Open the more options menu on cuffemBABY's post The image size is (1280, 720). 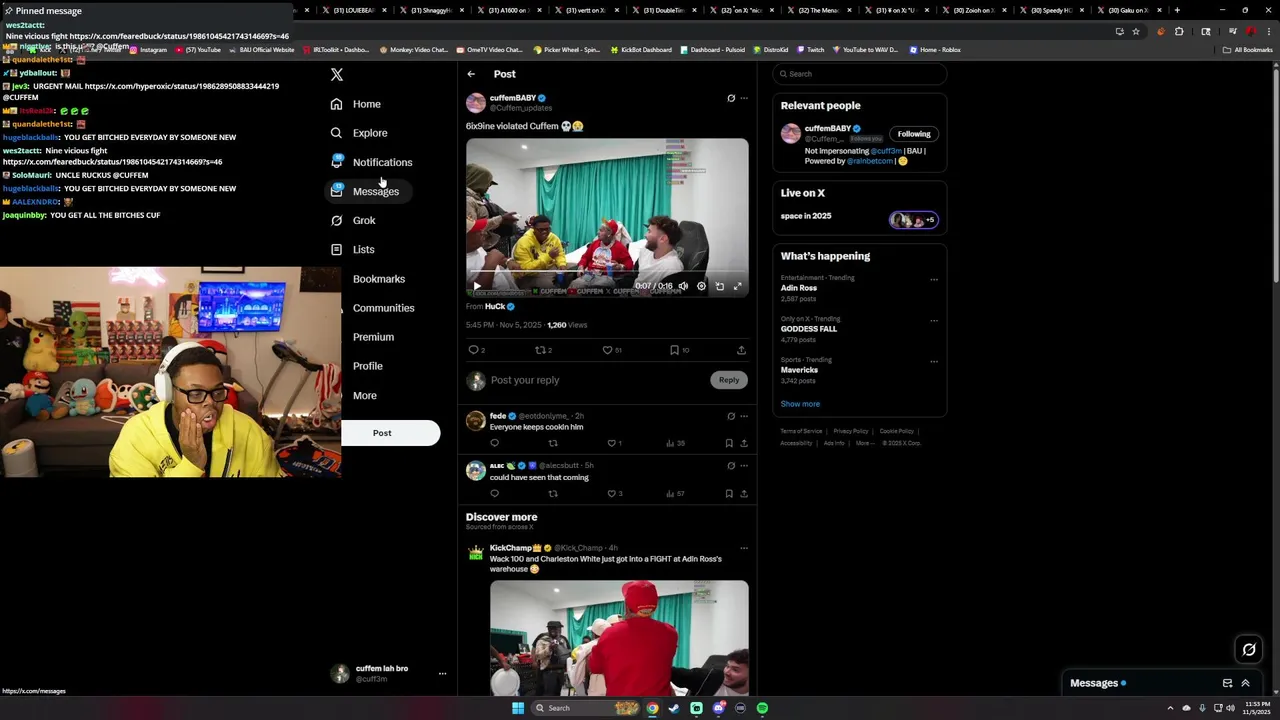744,98
